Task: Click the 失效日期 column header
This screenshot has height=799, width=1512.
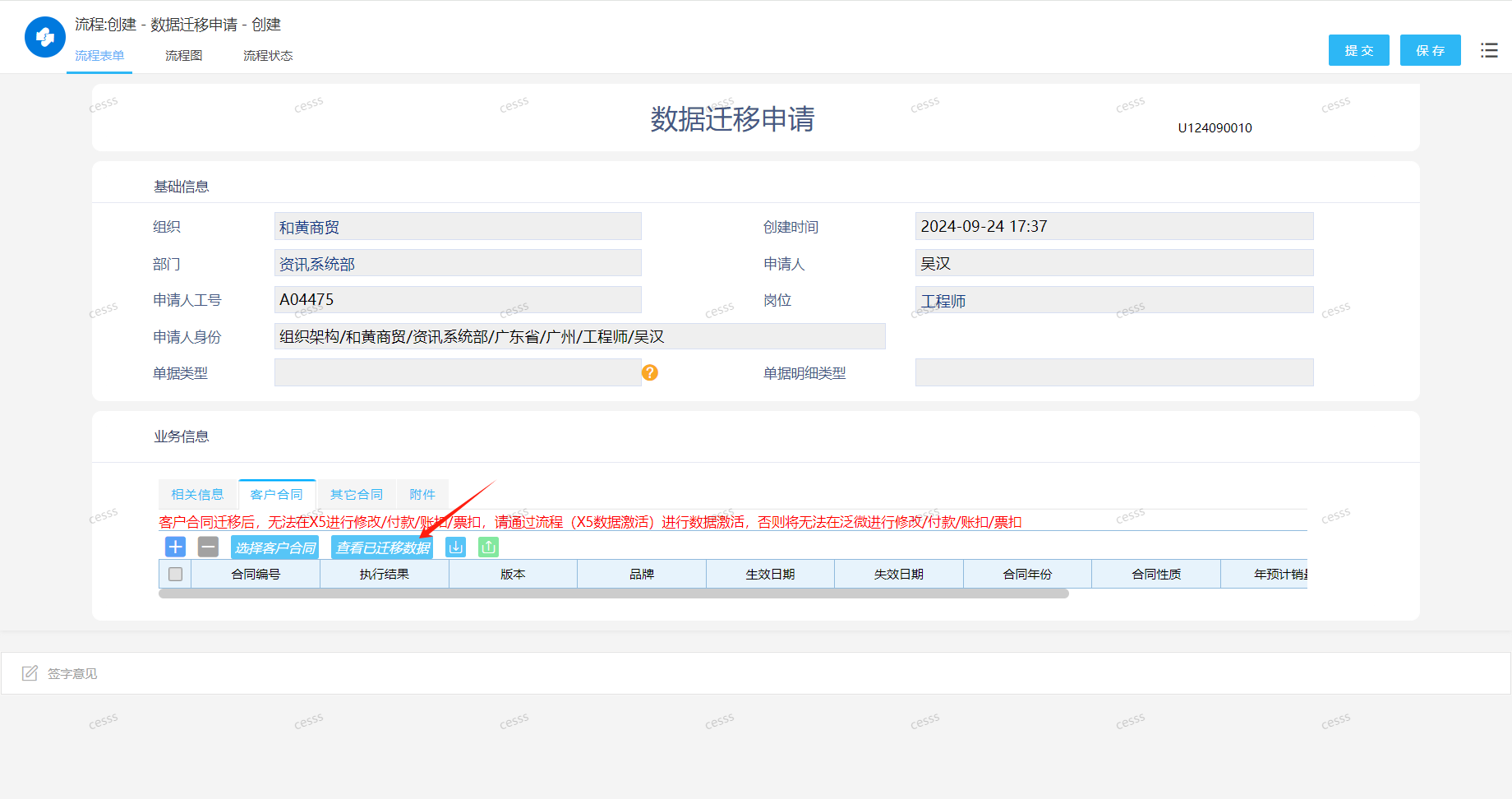Action: (x=899, y=574)
